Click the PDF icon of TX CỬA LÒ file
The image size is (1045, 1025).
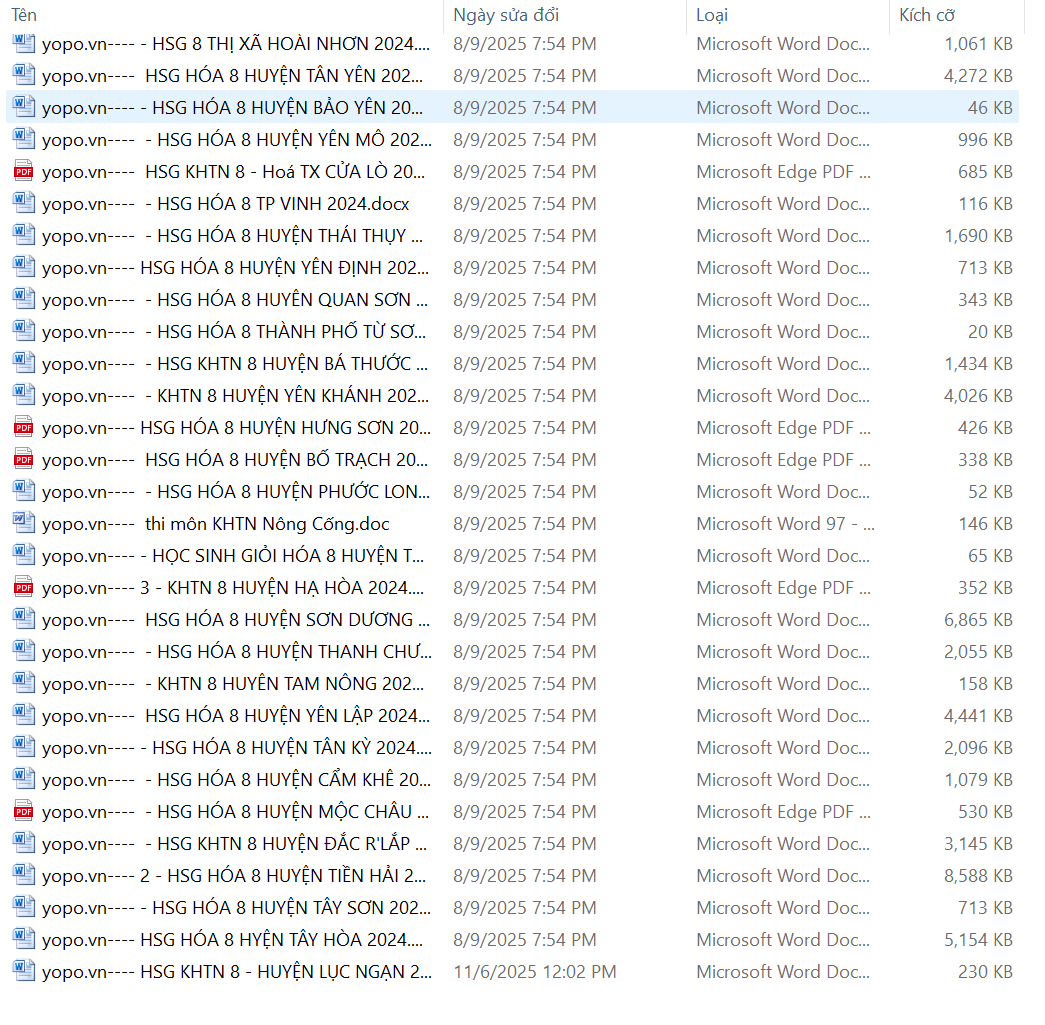click(23, 172)
